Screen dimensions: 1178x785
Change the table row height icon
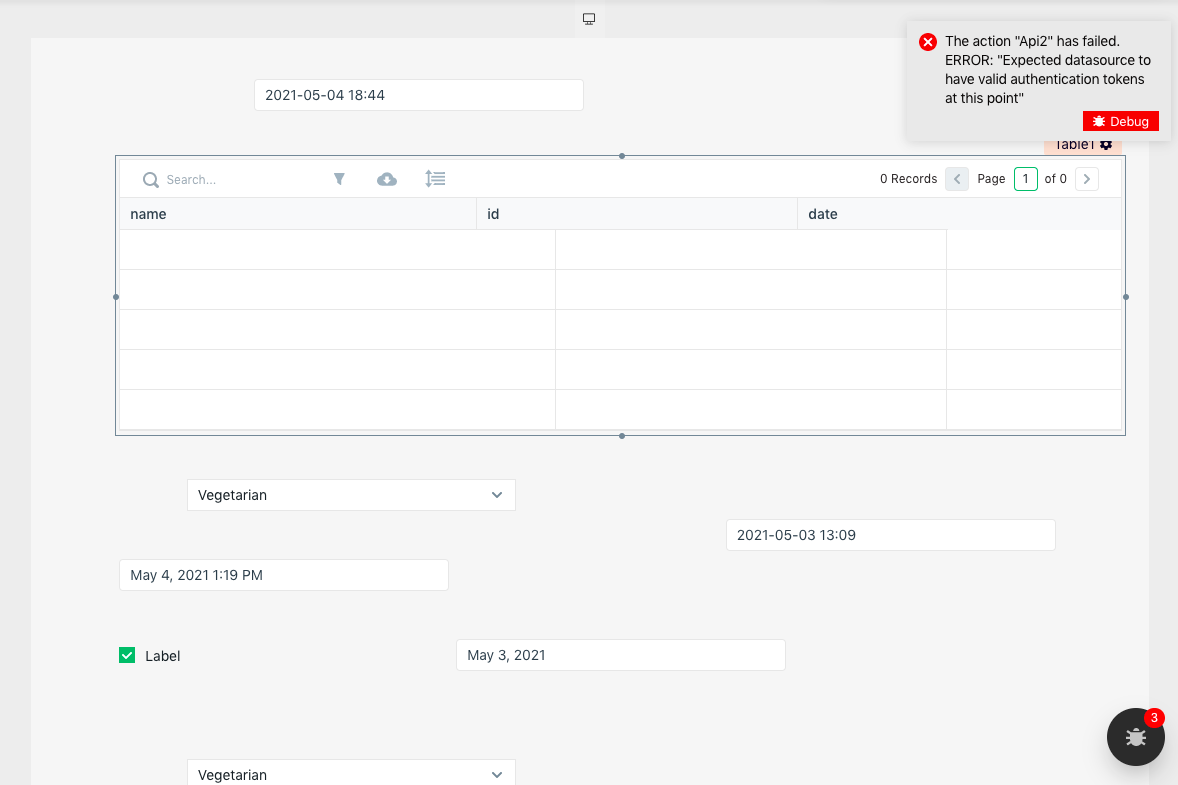coord(435,179)
